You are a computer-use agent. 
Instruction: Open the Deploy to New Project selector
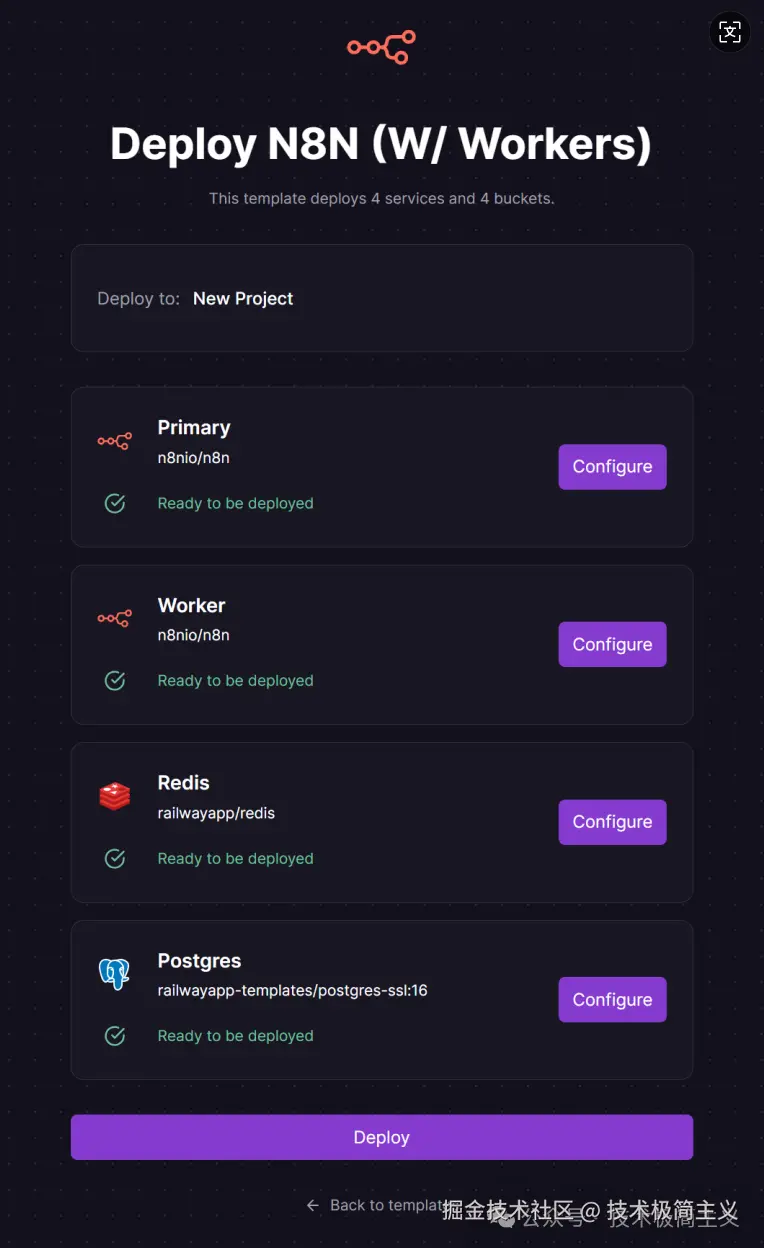(243, 299)
